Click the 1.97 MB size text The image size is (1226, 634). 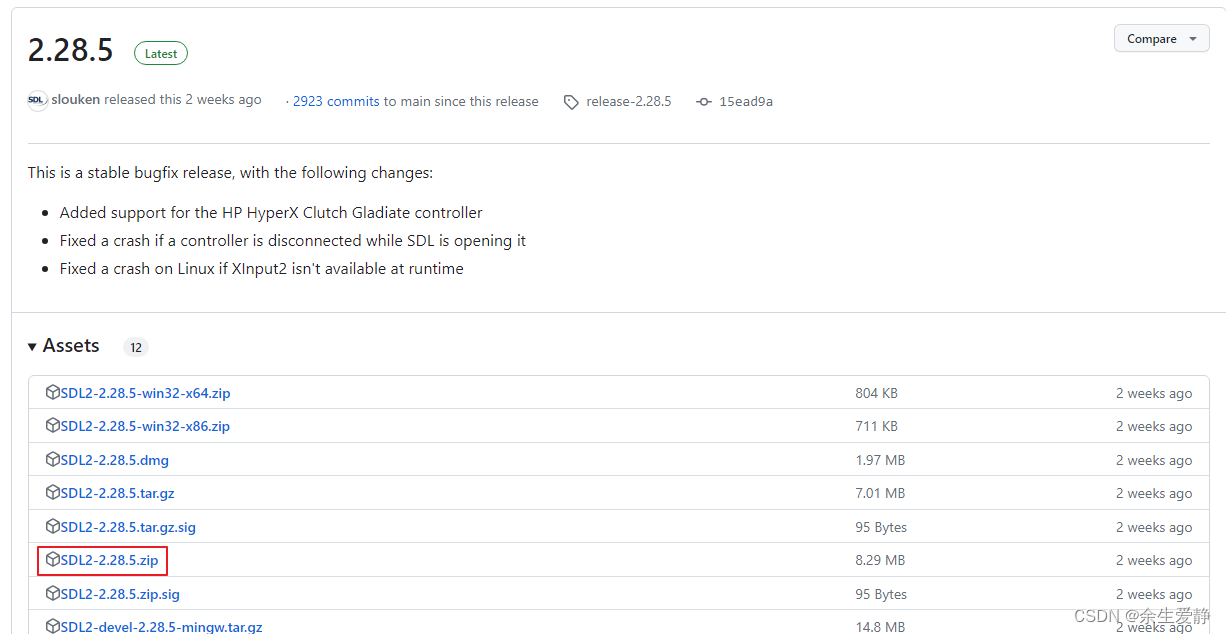[x=880, y=460]
